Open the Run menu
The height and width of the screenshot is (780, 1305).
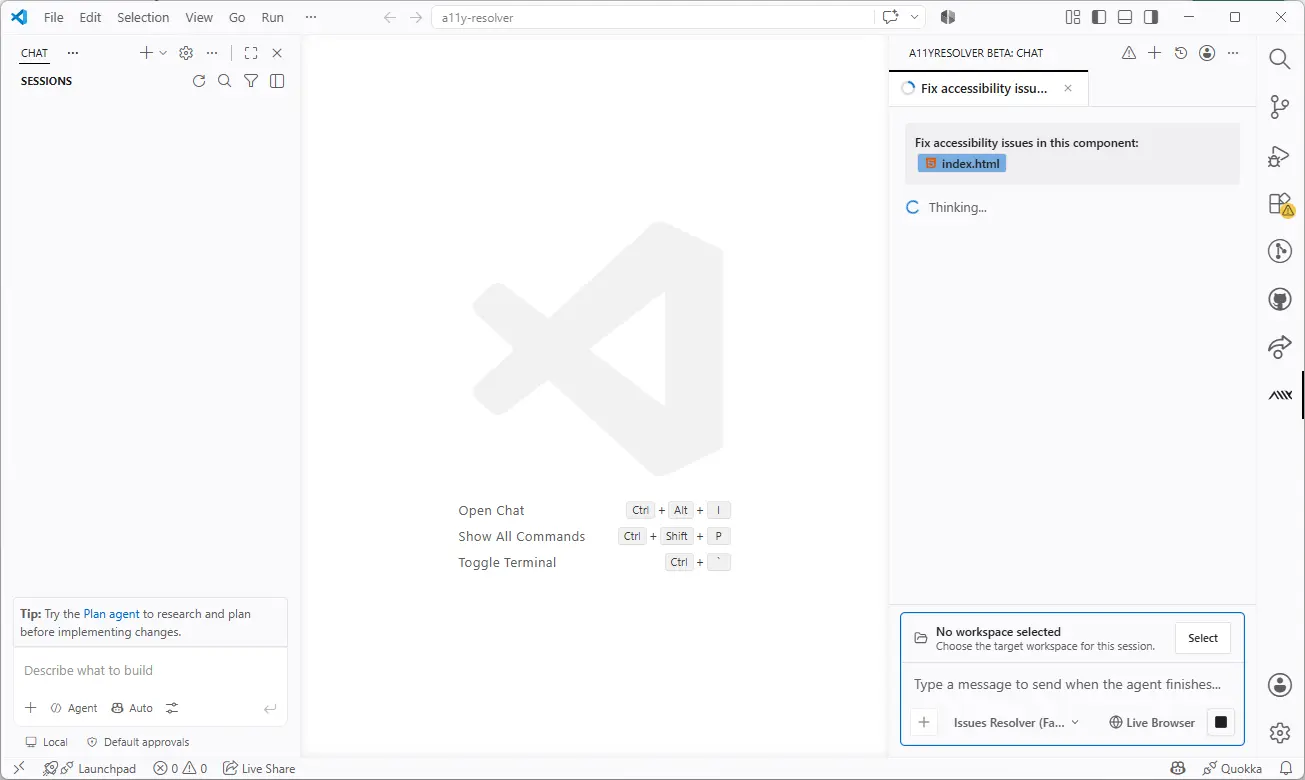tap(272, 17)
